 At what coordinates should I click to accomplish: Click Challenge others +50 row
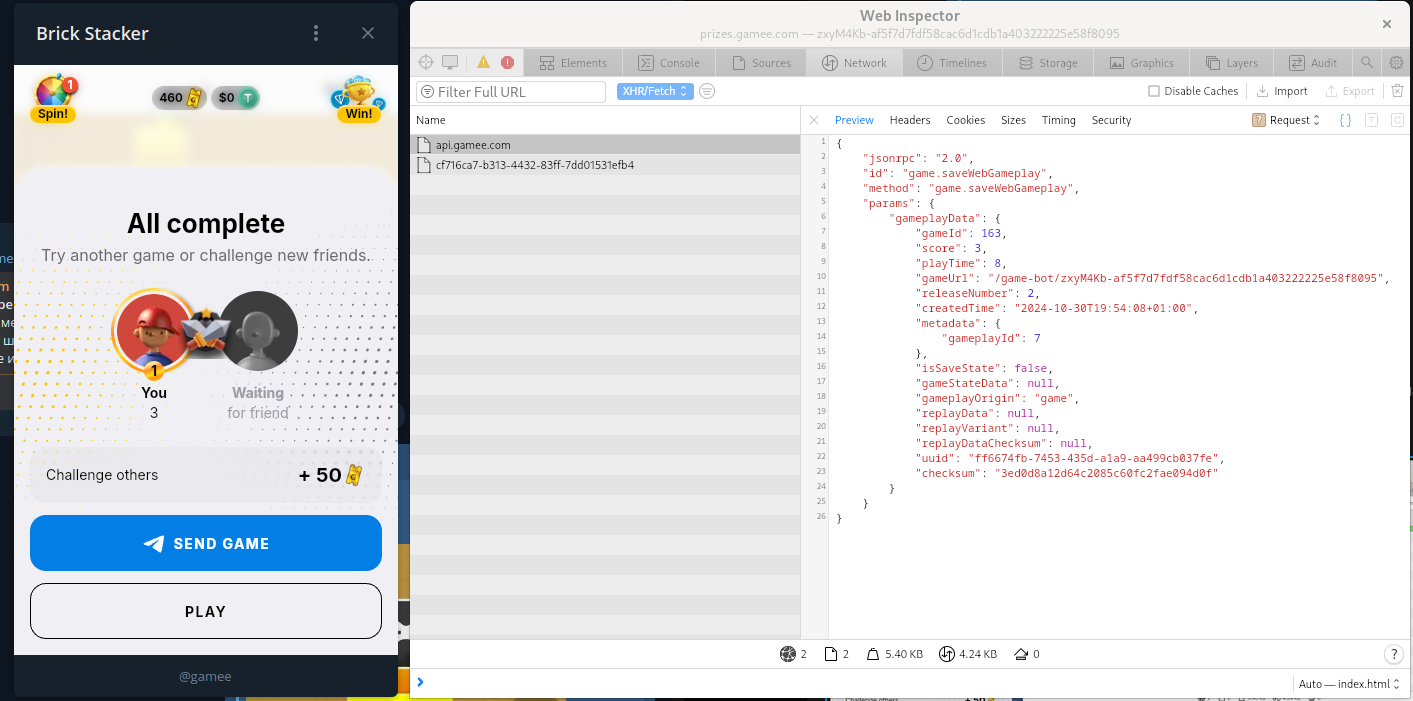click(x=206, y=475)
